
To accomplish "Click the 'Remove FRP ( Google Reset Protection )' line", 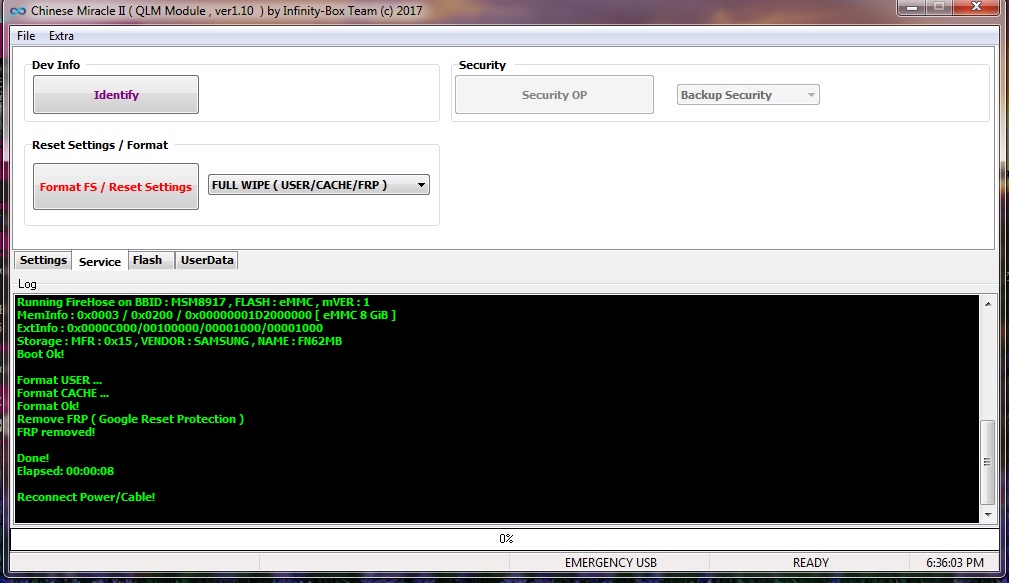I will [131, 419].
